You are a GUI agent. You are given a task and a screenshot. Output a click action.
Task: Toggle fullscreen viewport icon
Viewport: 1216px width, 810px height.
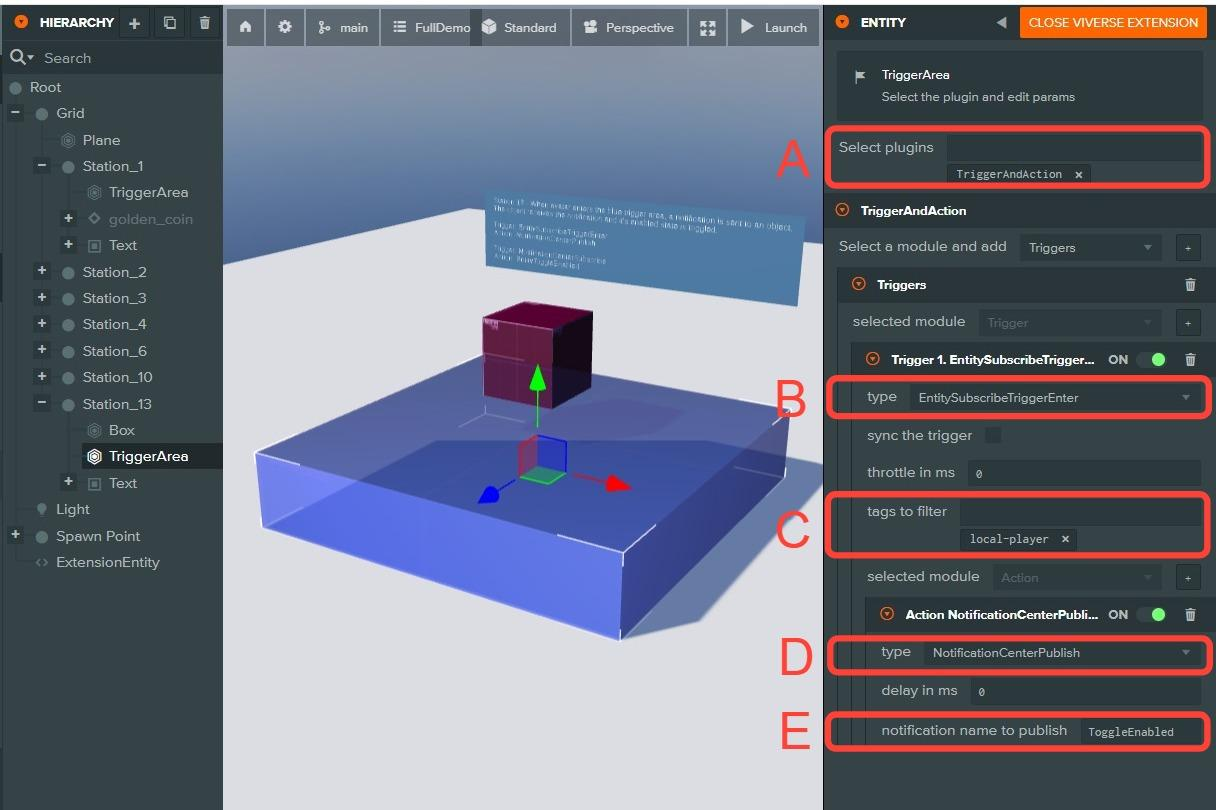[x=707, y=27]
